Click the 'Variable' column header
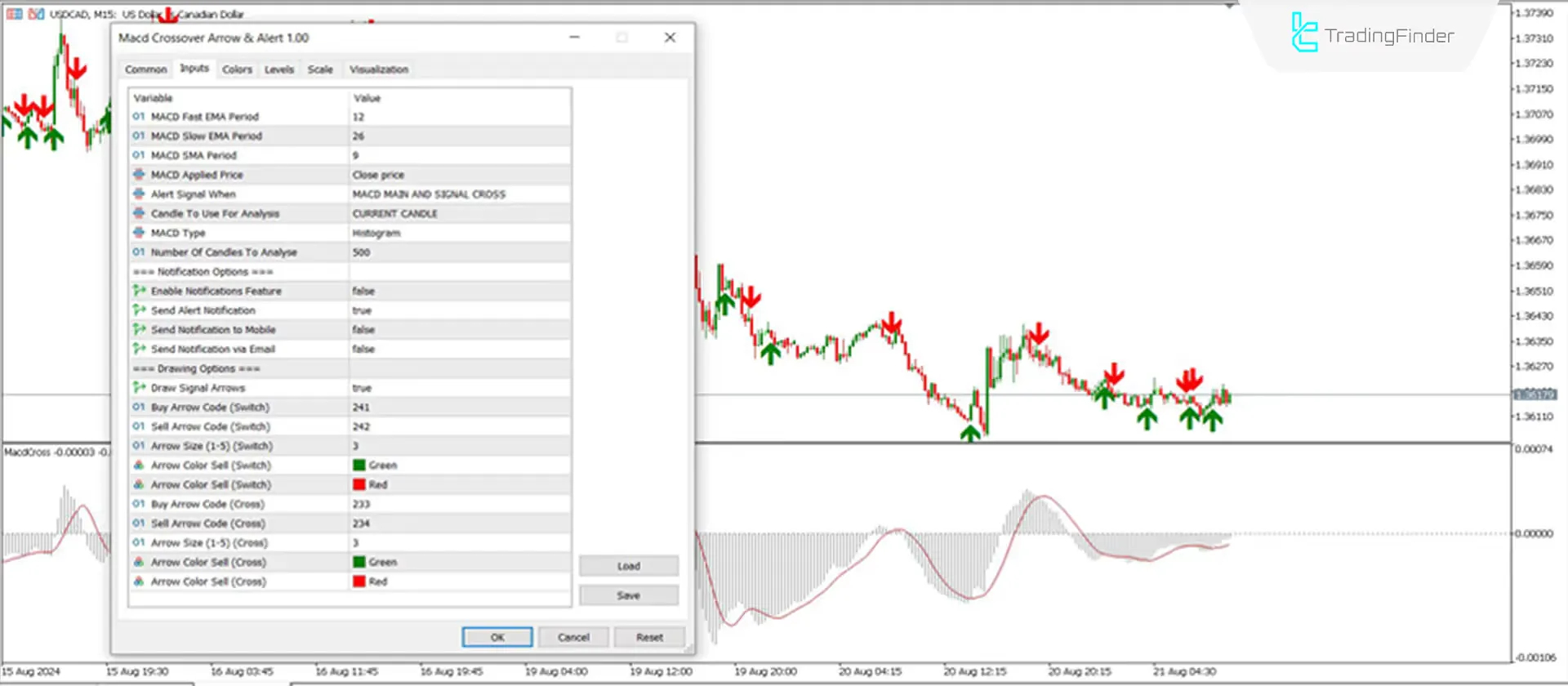 click(x=153, y=98)
